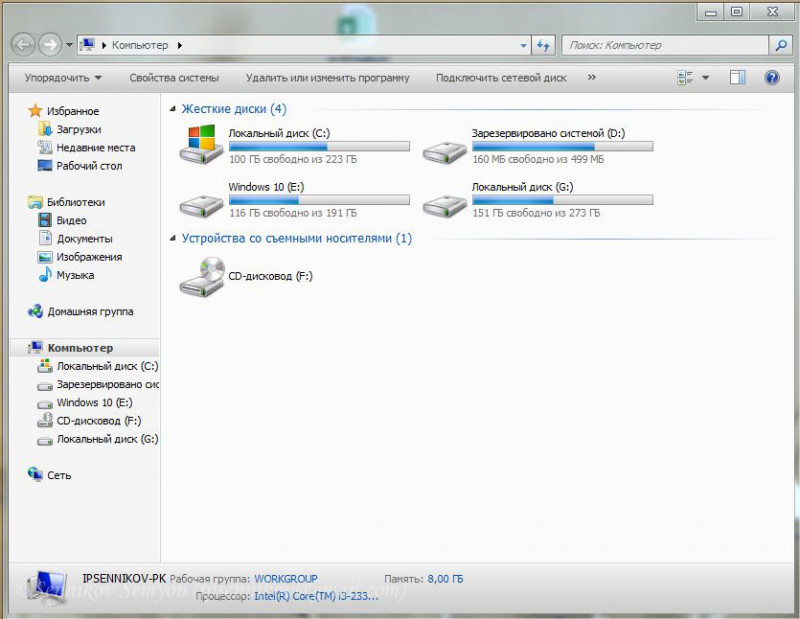Click the Зарезервировано системой (D:) usage bar
The width and height of the screenshot is (800, 619).
click(562, 146)
